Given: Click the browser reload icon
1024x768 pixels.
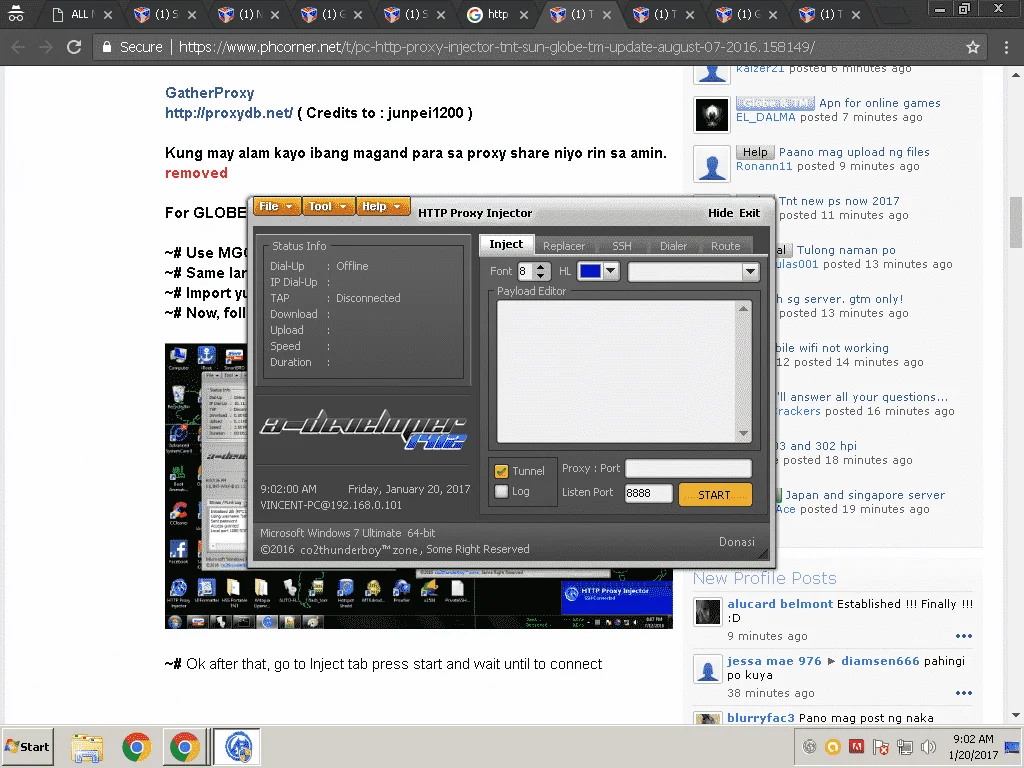Looking at the screenshot, I should point(74,47).
